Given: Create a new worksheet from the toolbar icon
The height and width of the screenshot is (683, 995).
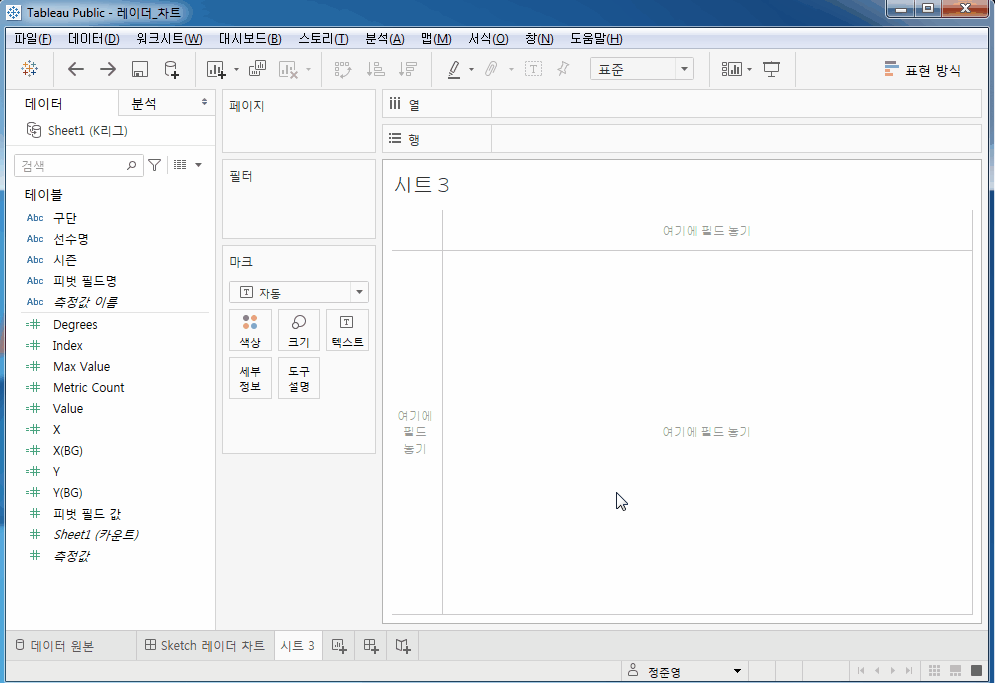Looking at the screenshot, I should 216,69.
